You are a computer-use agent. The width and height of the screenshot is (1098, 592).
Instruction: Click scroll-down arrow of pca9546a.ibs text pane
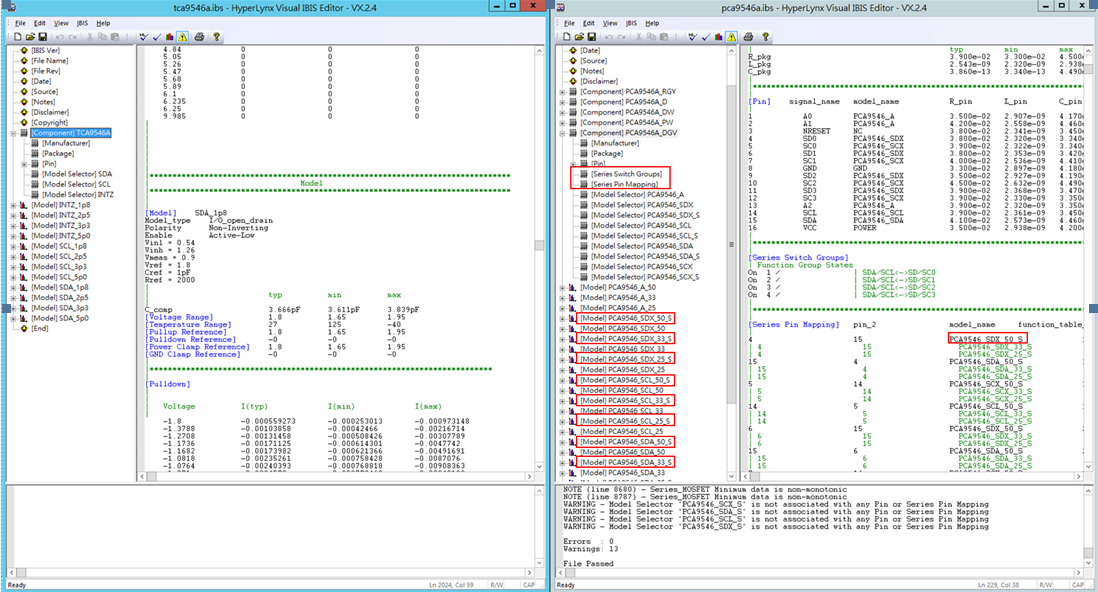pyautogui.click(x=1088, y=466)
